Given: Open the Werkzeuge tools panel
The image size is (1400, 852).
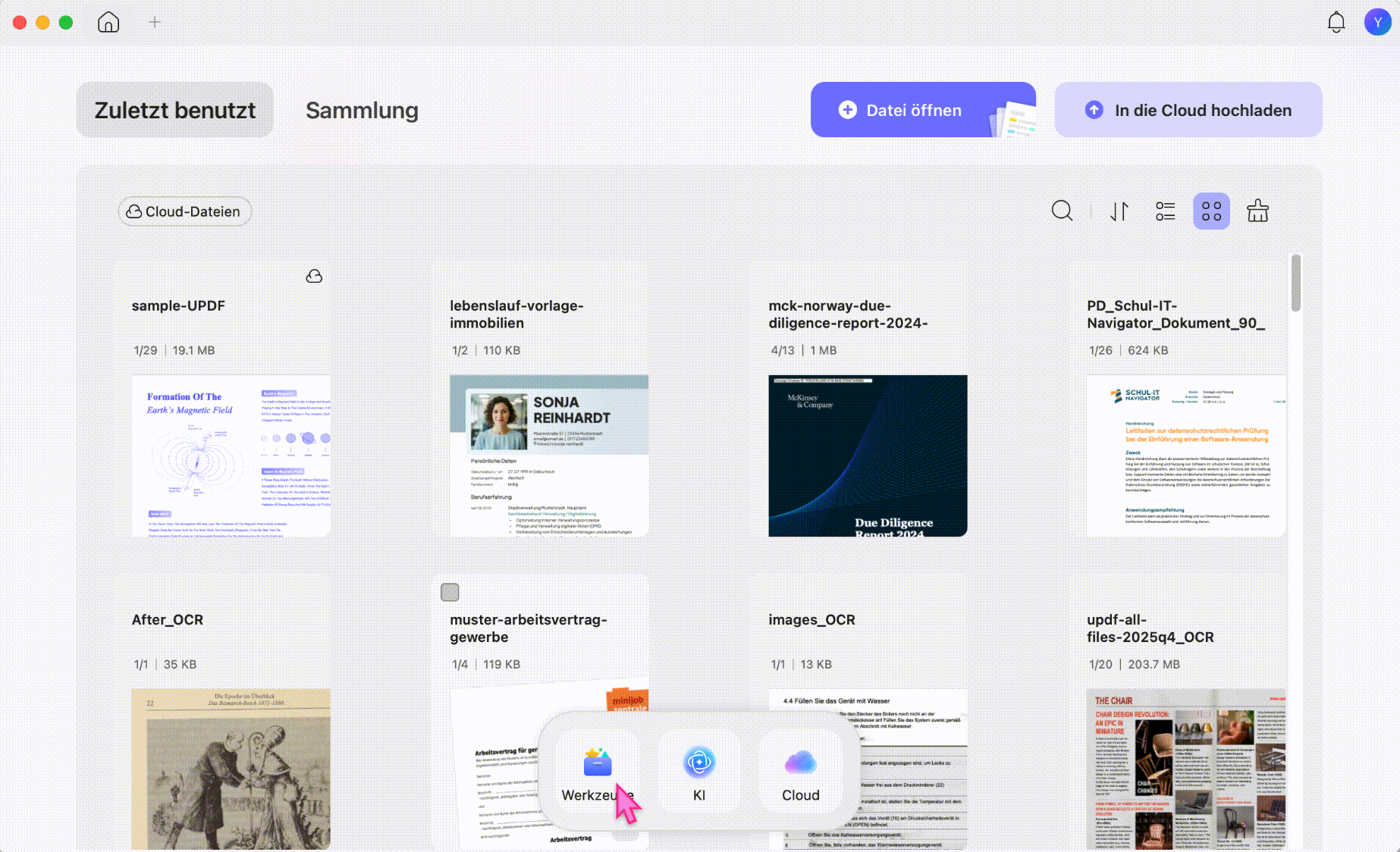Looking at the screenshot, I should (598, 772).
